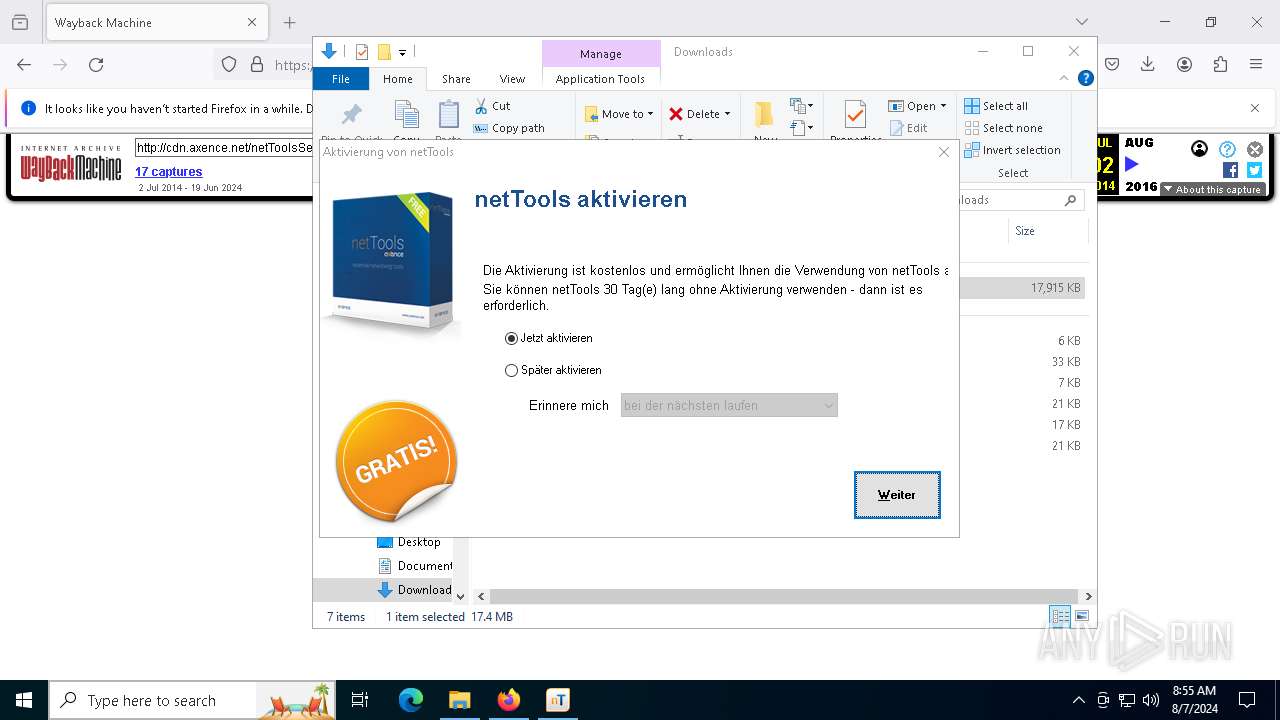This screenshot has width=1280, height=720.
Task: Click the Firefox reload button
Action: pyautogui.click(x=96, y=65)
